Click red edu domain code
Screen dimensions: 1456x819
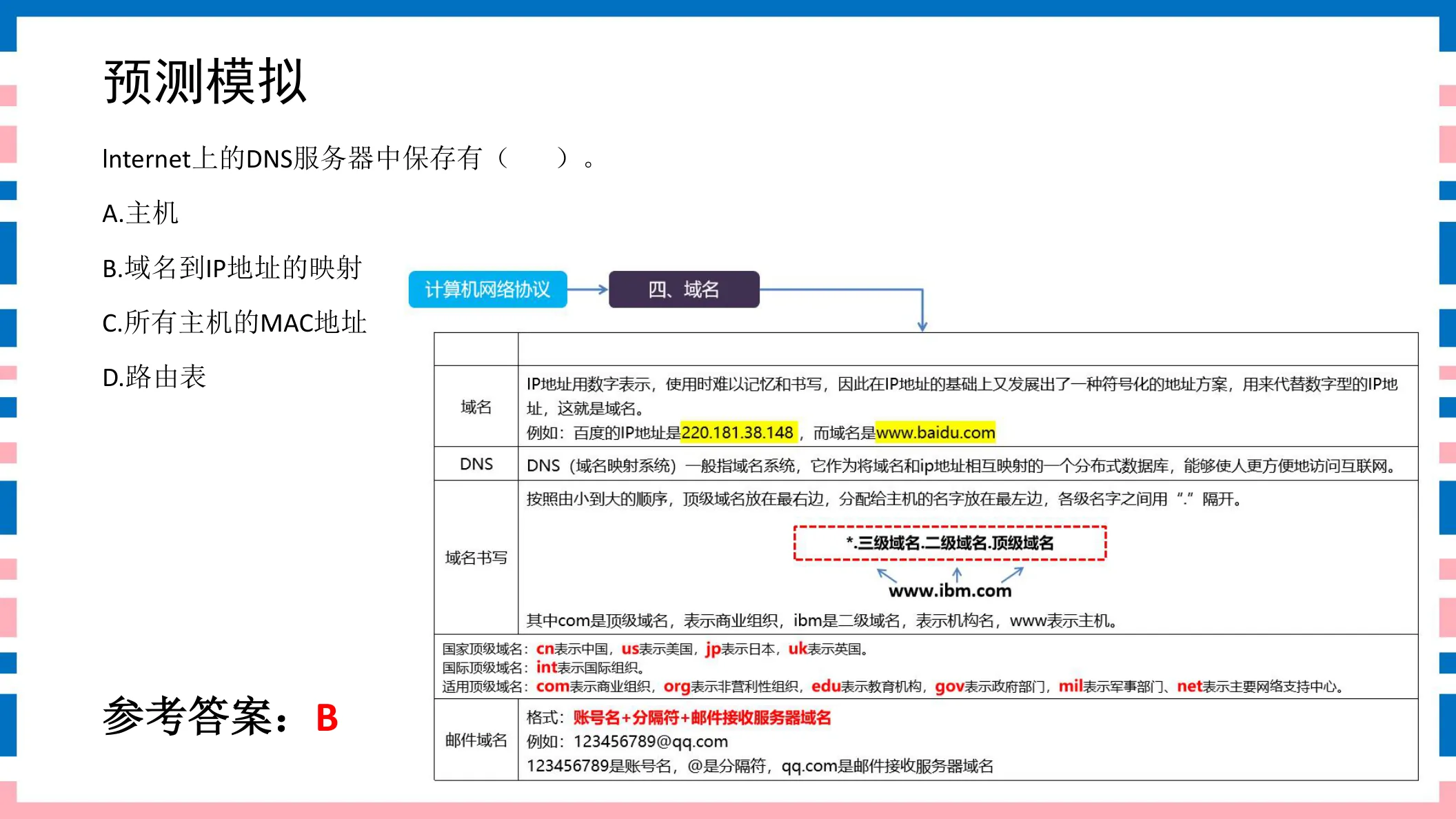tap(826, 686)
